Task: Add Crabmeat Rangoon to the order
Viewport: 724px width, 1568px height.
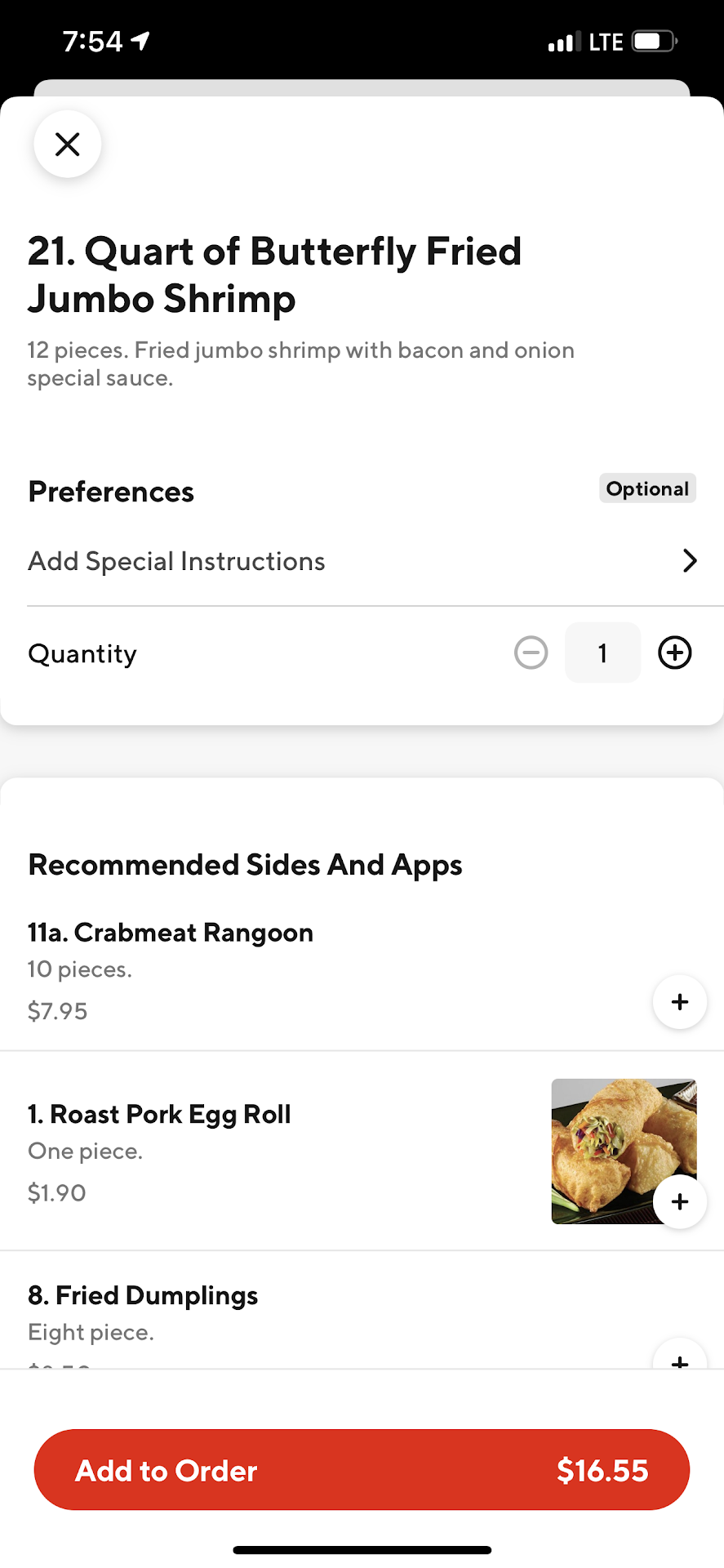Action: [x=679, y=1002]
